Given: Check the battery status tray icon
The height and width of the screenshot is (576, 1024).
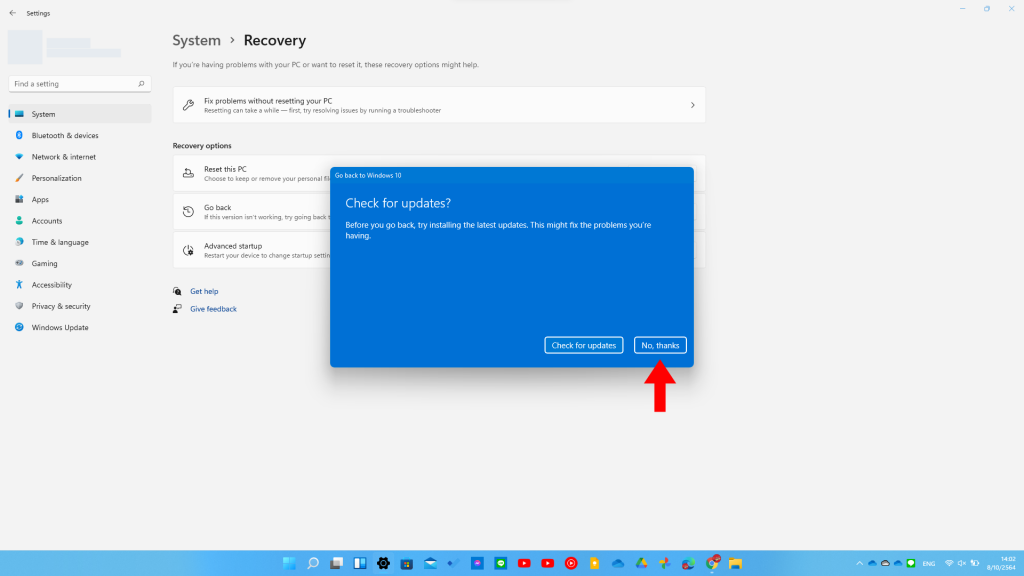Looking at the screenshot, I should pyautogui.click(x=975, y=563).
